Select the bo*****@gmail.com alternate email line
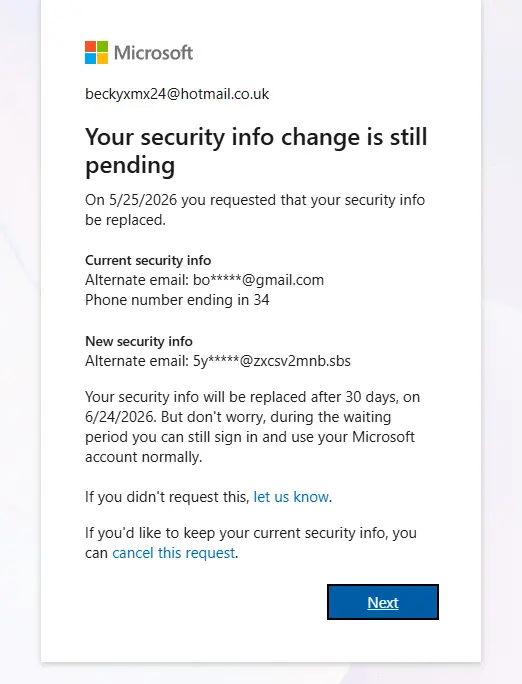 (x=205, y=280)
